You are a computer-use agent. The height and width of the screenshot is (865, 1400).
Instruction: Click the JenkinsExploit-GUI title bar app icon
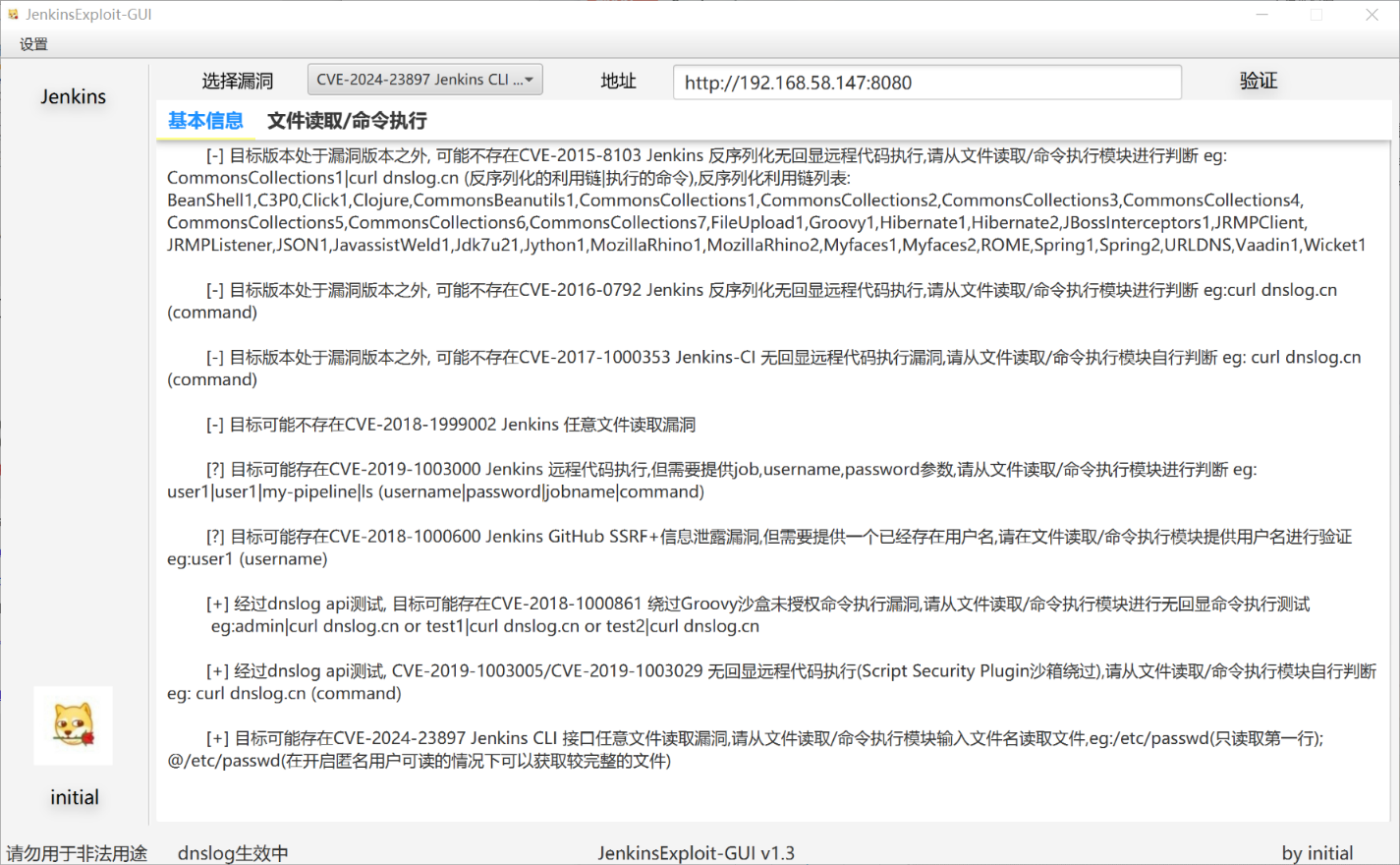pyautogui.click(x=13, y=15)
